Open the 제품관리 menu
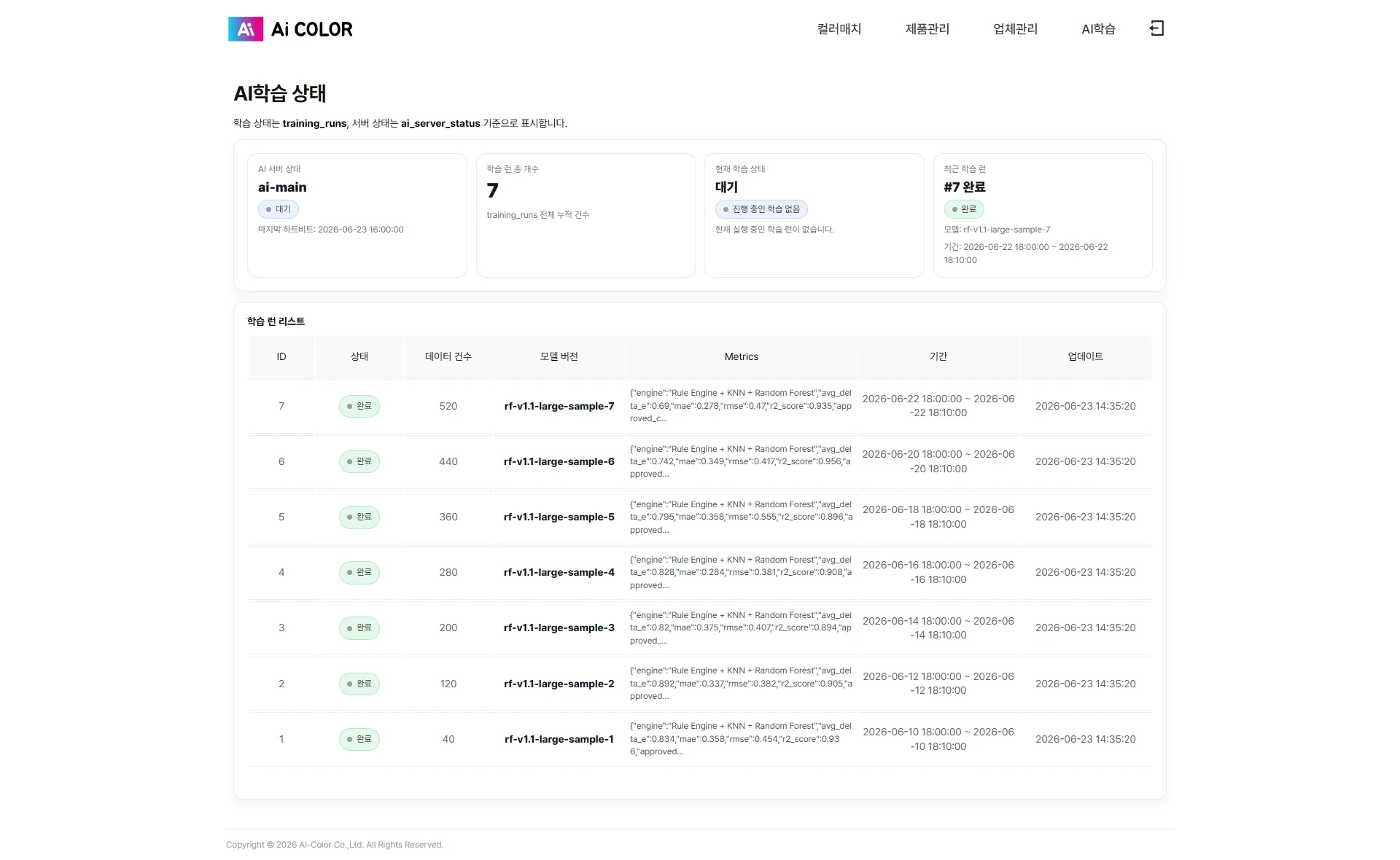 927,29
